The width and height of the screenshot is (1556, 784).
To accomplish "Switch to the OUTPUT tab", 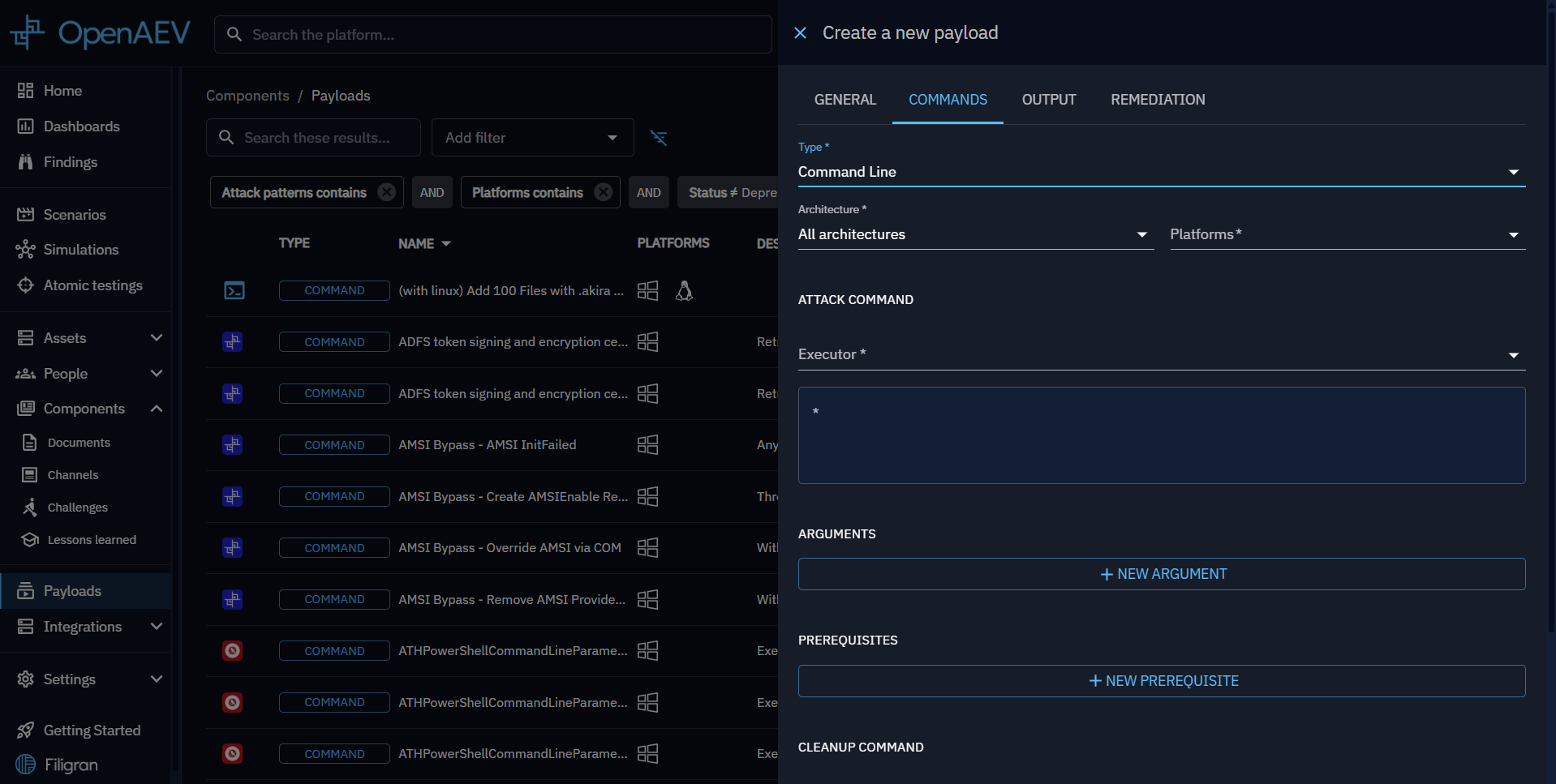I will pos(1048,100).
